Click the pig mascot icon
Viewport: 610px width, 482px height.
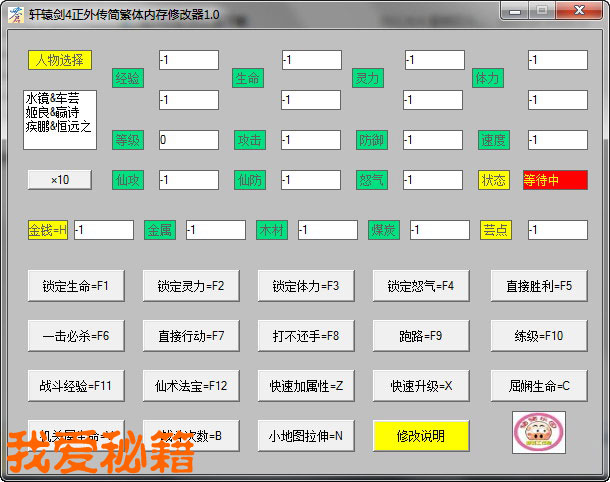pyautogui.click(x=539, y=432)
